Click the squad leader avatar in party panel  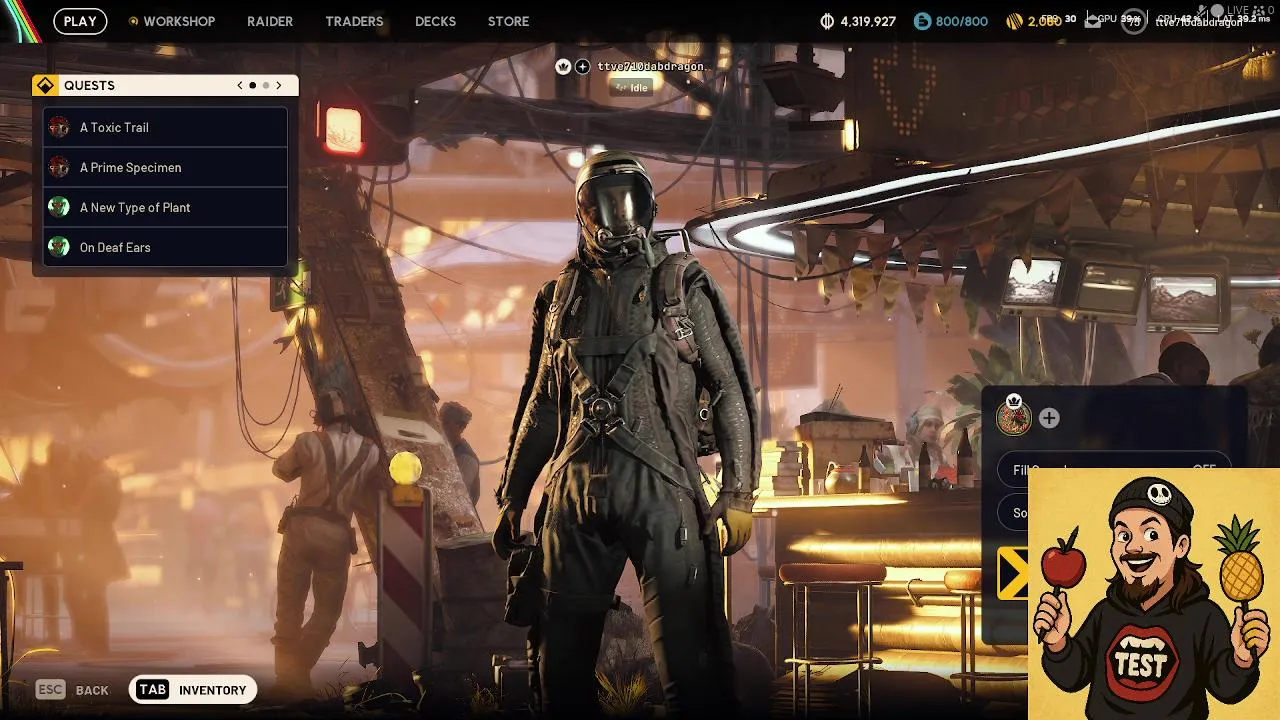coord(1014,418)
